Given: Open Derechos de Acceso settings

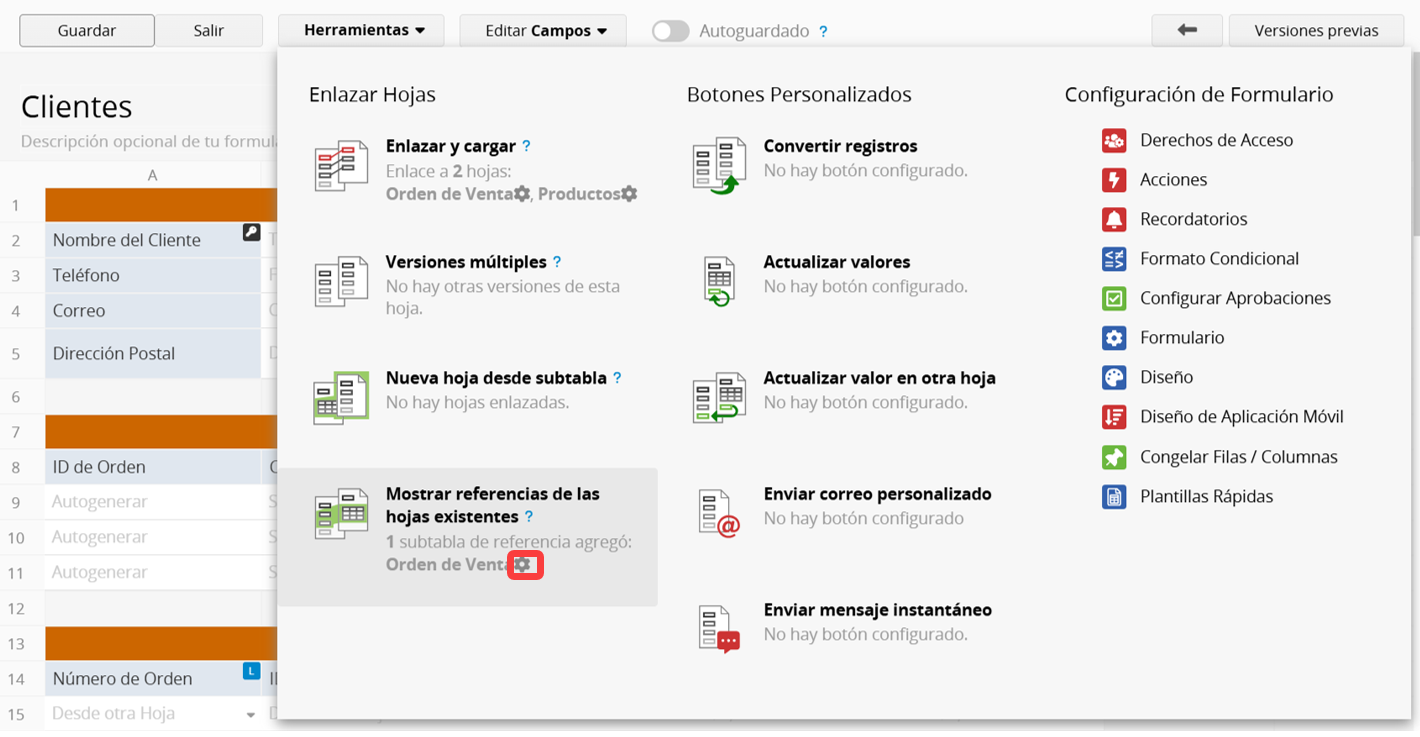Looking at the screenshot, I should tap(1113, 140).
